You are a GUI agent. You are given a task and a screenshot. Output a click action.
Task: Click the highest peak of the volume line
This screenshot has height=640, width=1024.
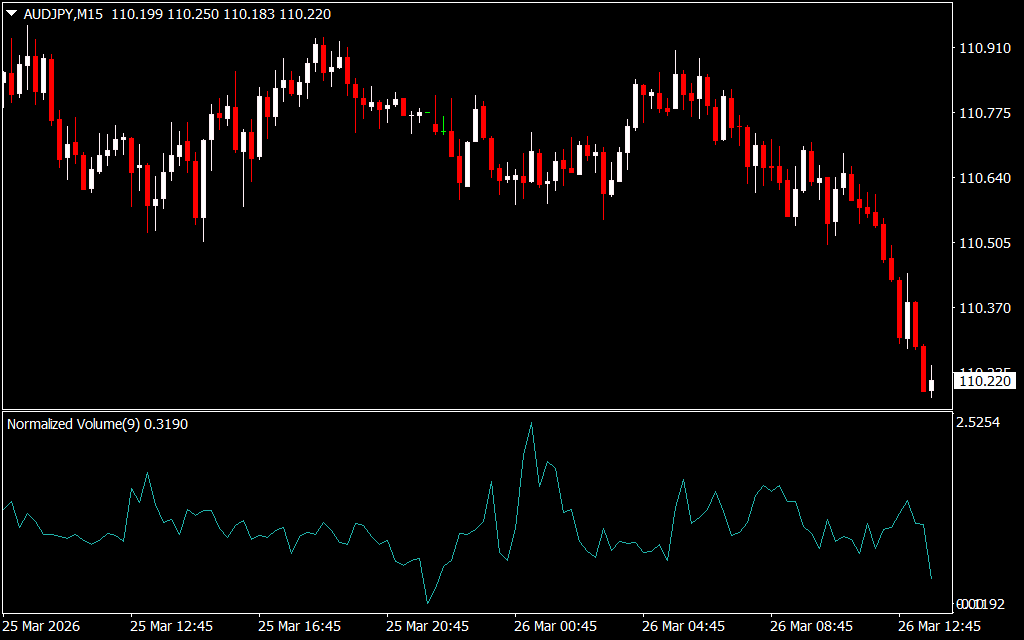(531, 424)
